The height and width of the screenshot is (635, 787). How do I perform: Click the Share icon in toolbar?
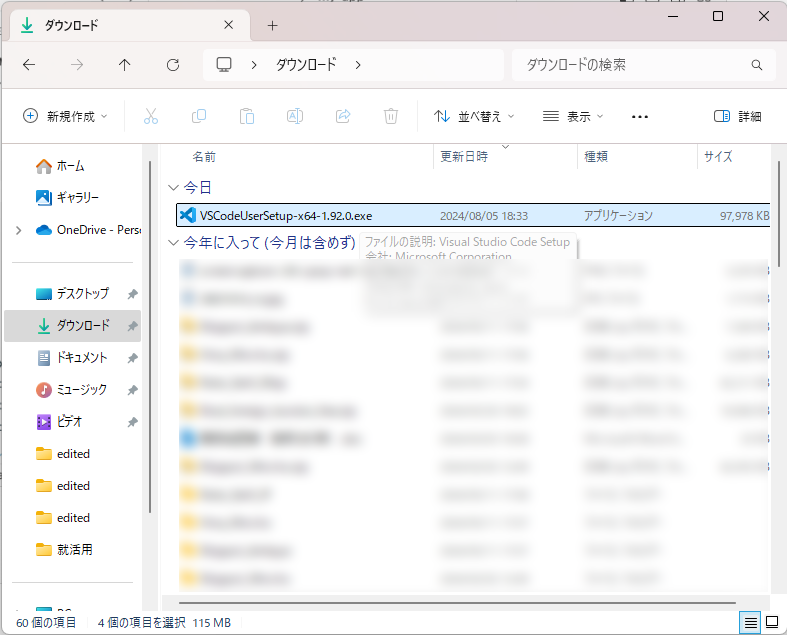[x=343, y=116]
